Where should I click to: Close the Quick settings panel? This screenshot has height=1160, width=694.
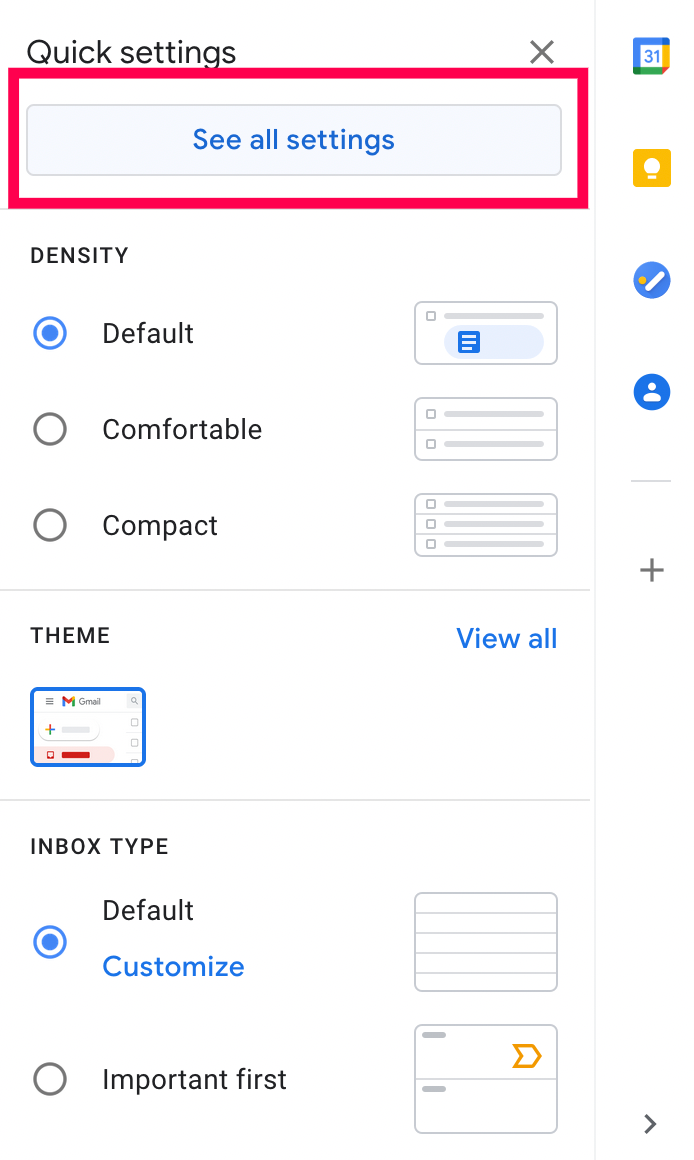[x=542, y=52]
